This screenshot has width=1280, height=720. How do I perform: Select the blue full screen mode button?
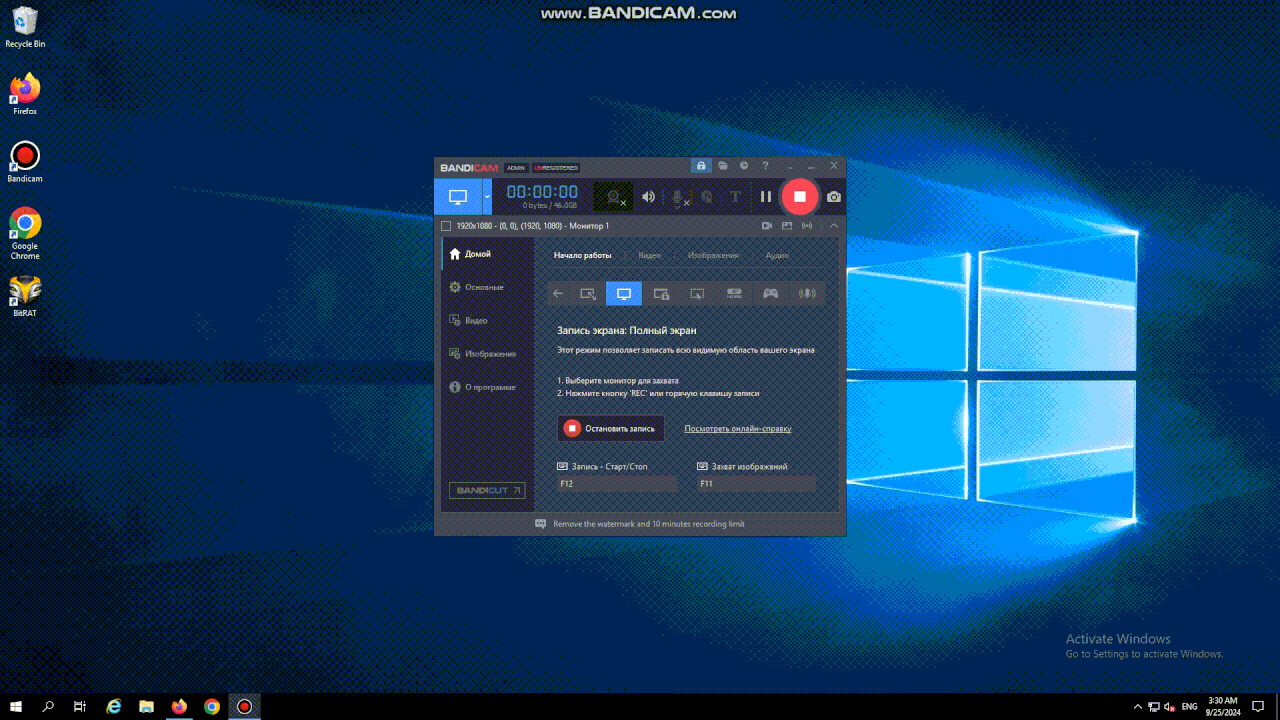tap(457, 197)
